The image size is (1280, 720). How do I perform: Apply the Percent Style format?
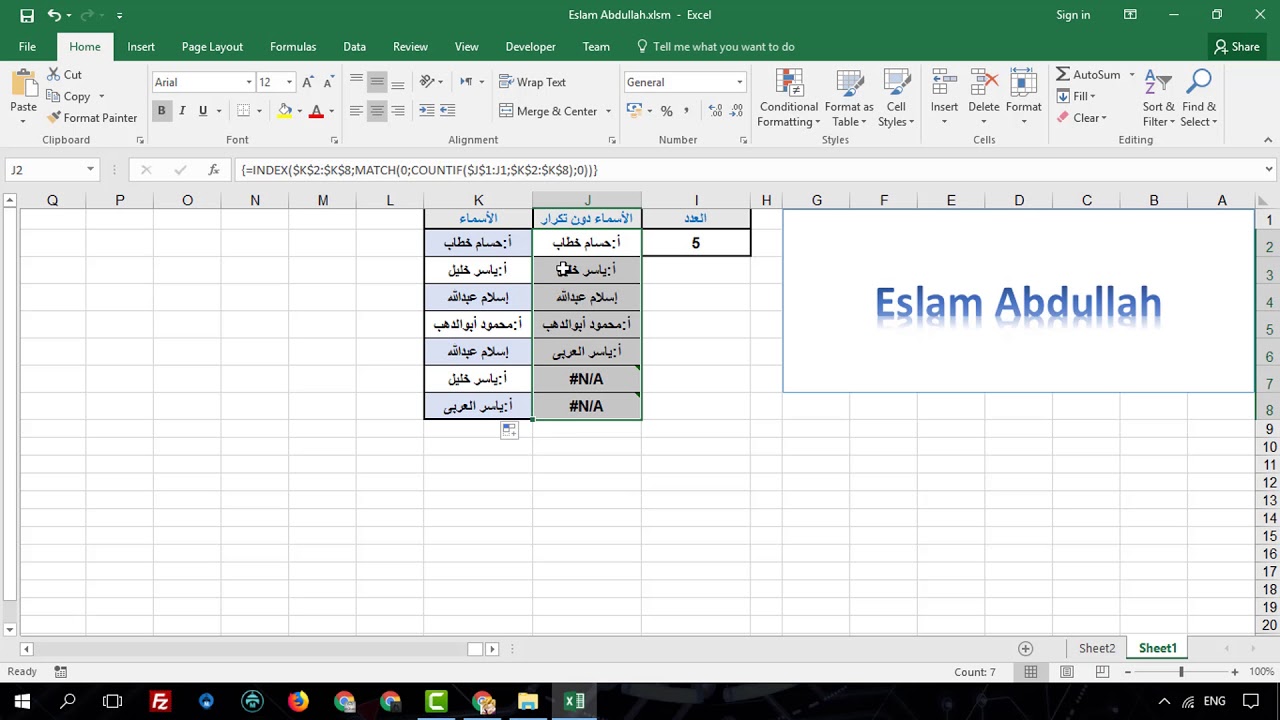666,111
